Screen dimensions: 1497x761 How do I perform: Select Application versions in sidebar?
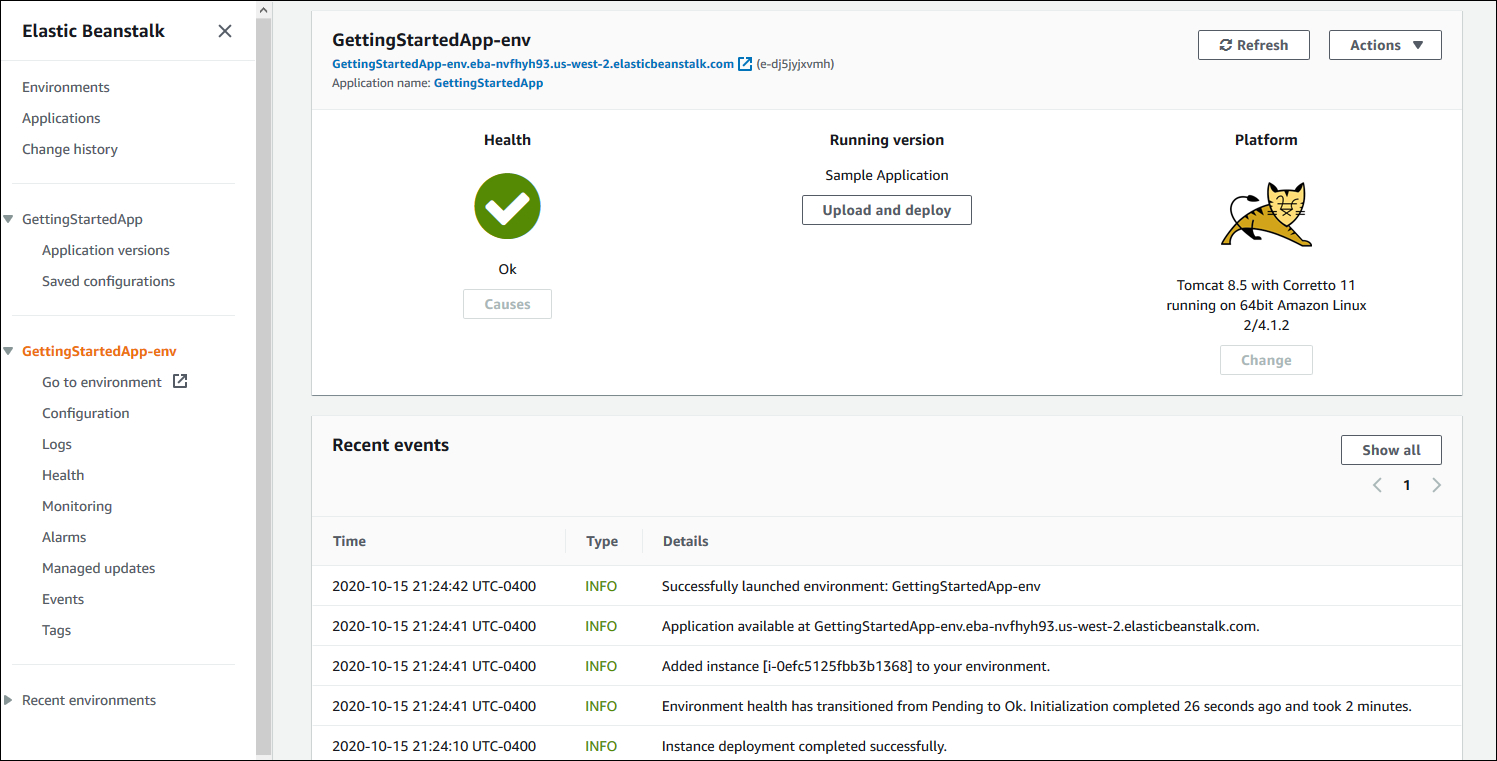[x=106, y=250]
